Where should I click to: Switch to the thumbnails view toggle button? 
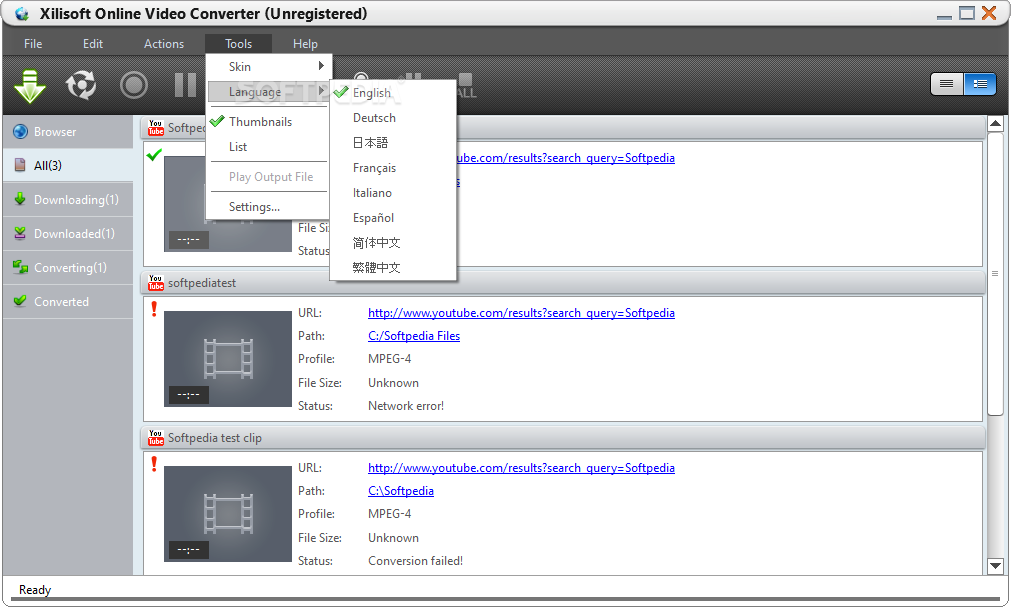[x=980, y=84]
